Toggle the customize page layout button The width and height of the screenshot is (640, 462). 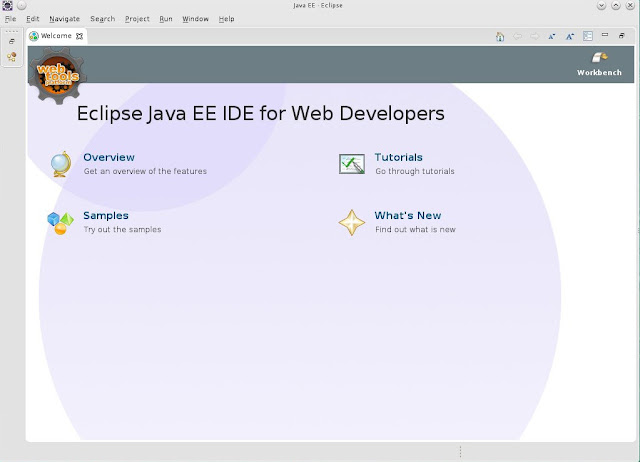pos(588,36)
